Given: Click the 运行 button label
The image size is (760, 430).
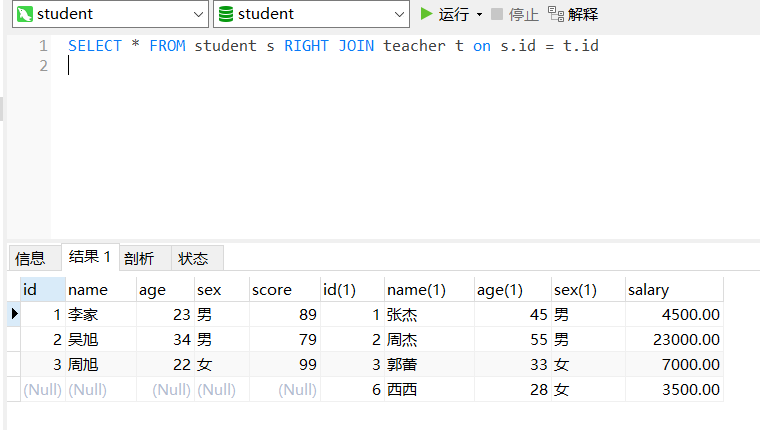Looking at the screenshot, I should (453, 14).
